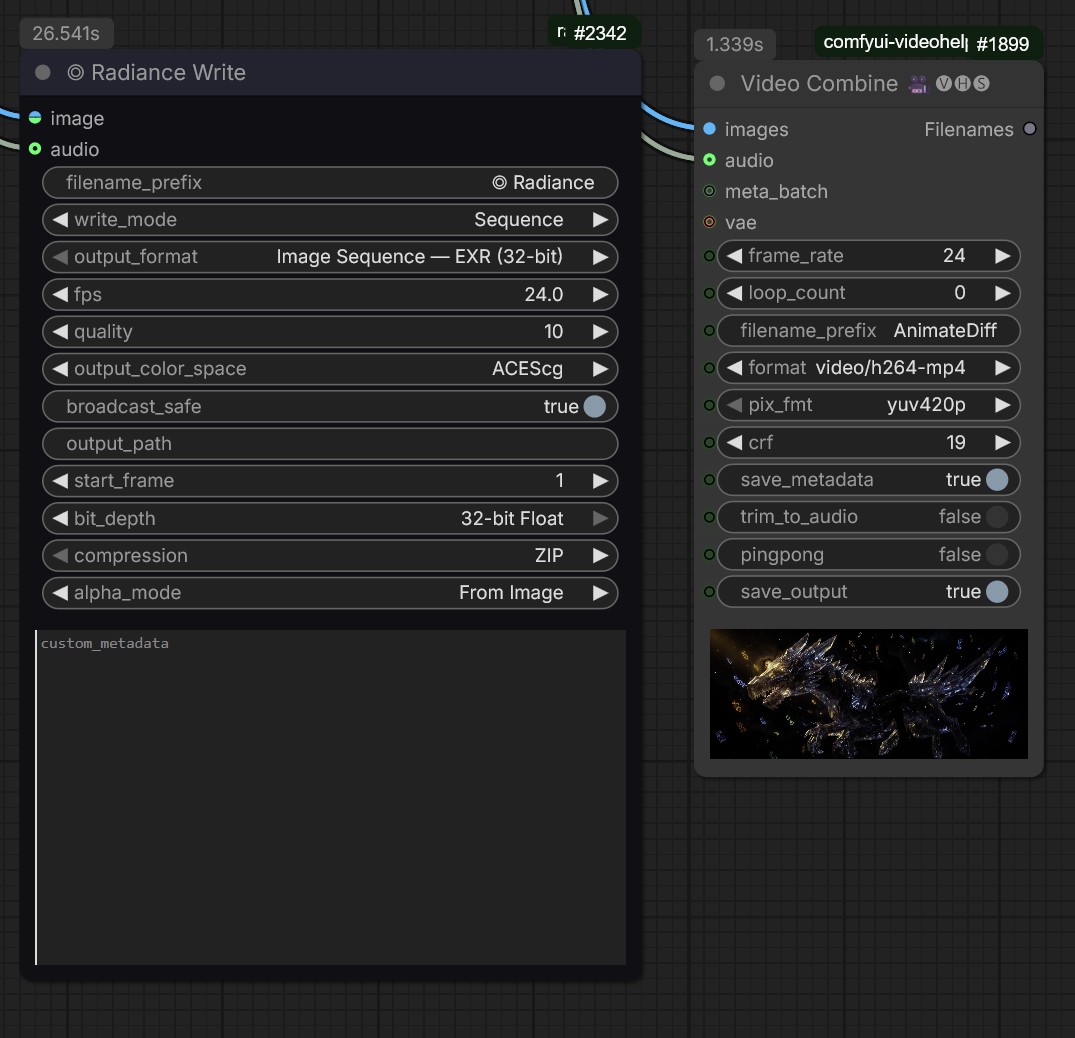Disable save_output toggle
Image resolution: width=1075 pixels, height=1038 pixels.
coord(997,592)
